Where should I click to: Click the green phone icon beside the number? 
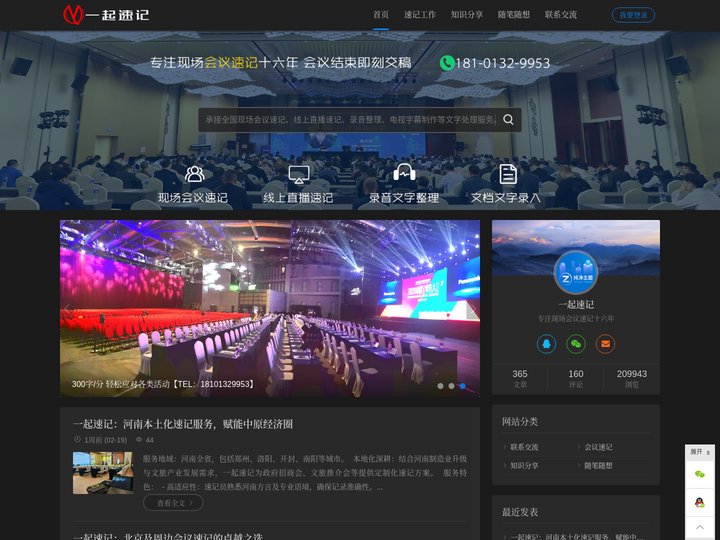pos(446,63)
